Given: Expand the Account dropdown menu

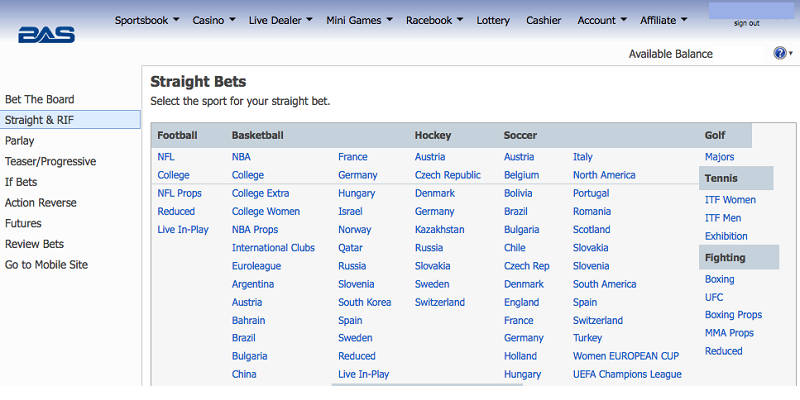Looking at the screenshot, I should coord(602,20).
